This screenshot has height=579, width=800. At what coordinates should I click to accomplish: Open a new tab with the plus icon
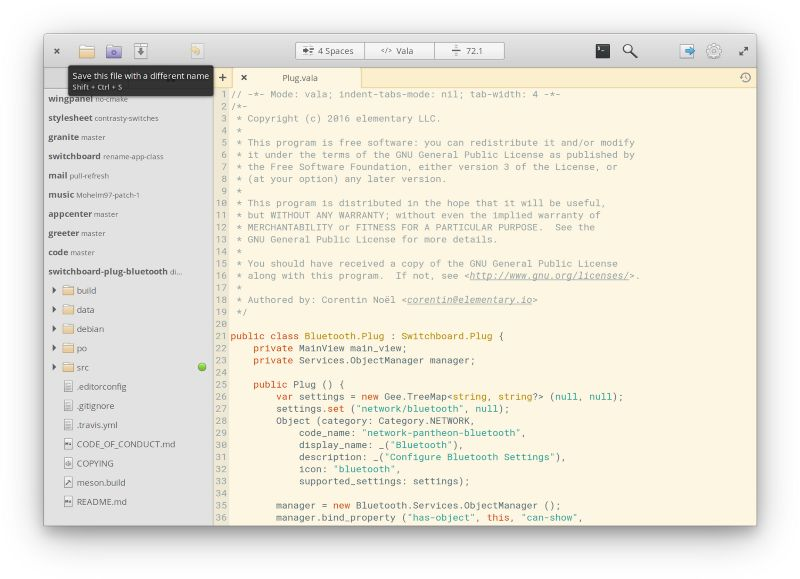pyautogui.click(x=221, y=76)
